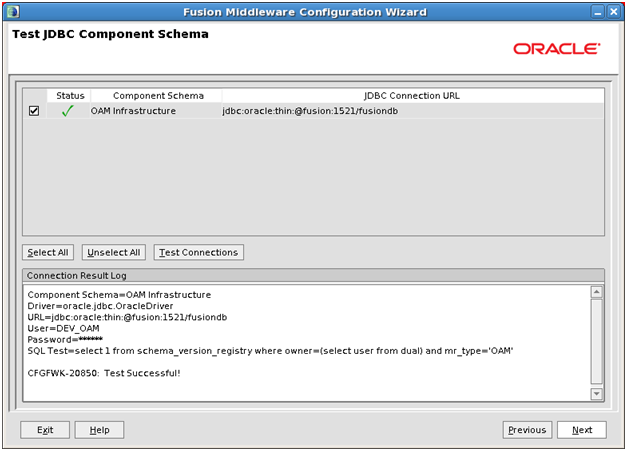Select the OAM Infrastructure schema cell
The height and width of the screenshot is (451, 627).
pyautogui.click(x=156, y=111)
